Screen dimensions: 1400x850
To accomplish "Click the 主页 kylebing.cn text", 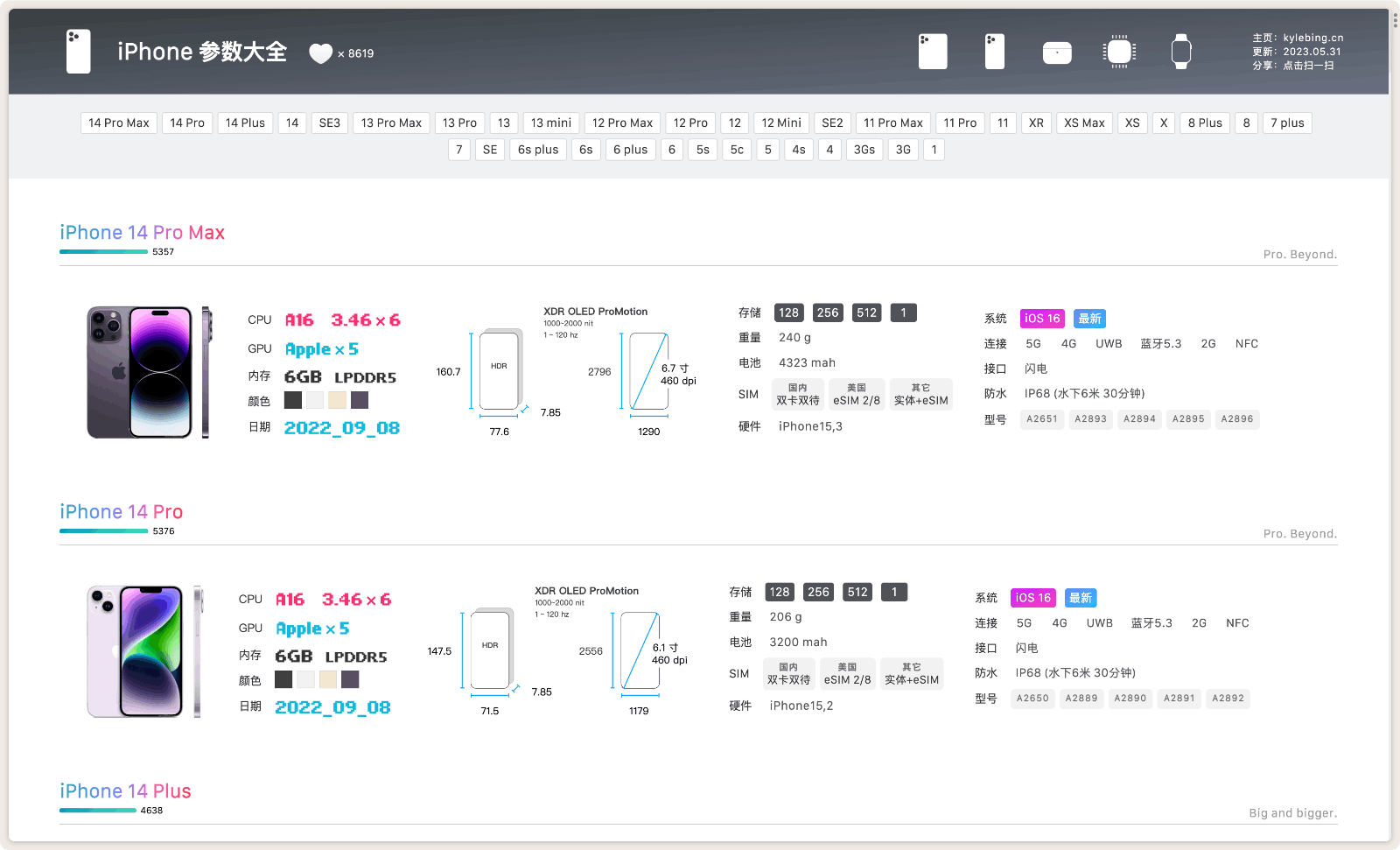I will 1298,38.
